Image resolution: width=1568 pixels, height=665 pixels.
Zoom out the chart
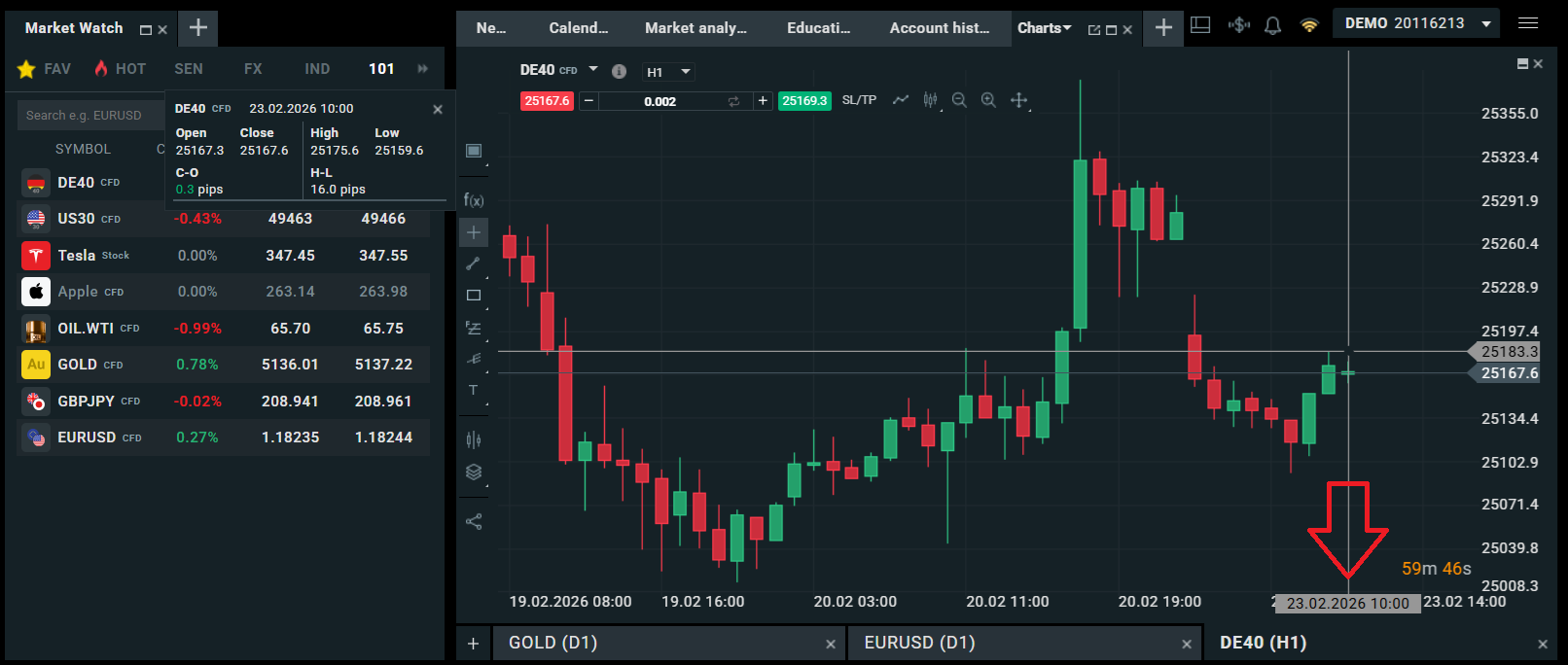click(959, 99)
